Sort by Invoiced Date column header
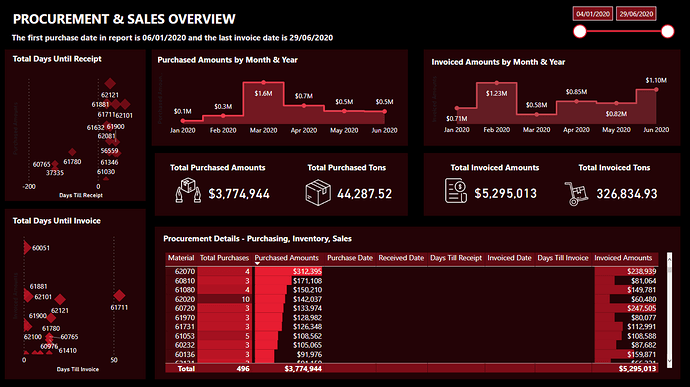This screenshot has width=690, height=387. 509,258
